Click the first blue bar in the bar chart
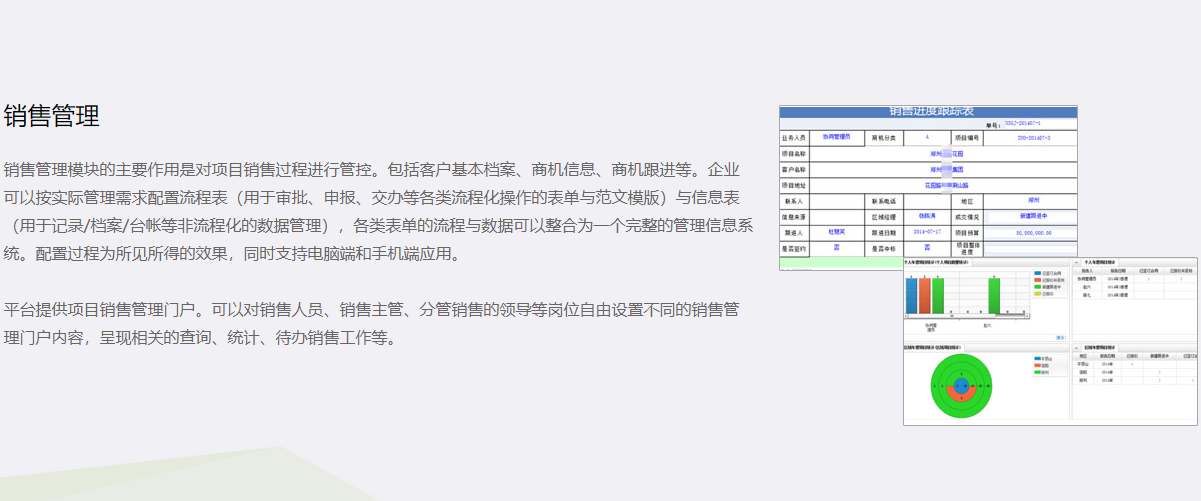 click(911, 295)
